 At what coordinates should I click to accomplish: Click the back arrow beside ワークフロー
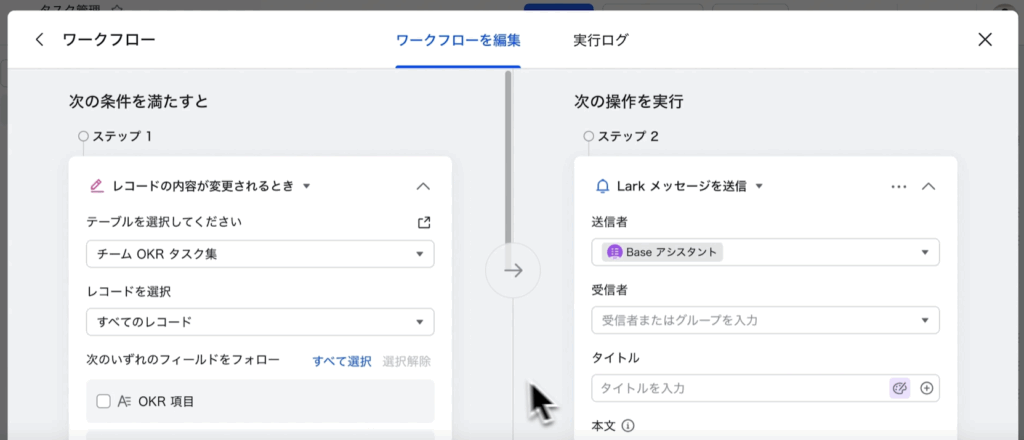click(x=40, y=40)
